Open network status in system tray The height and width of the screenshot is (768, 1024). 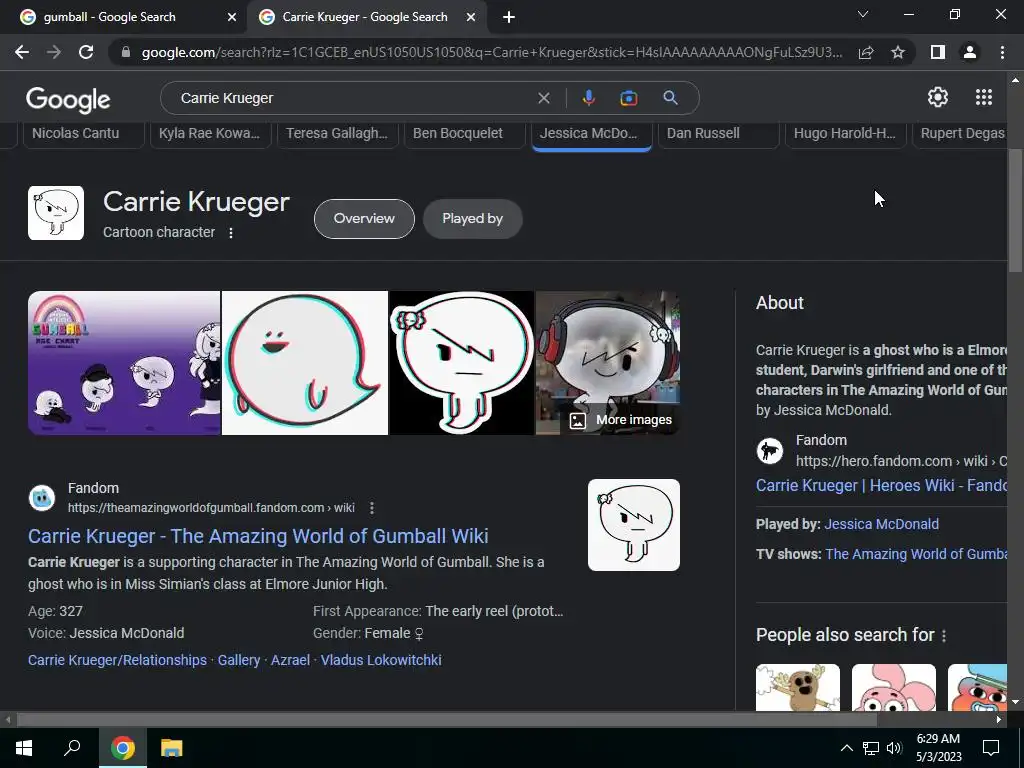coord(871,748)
